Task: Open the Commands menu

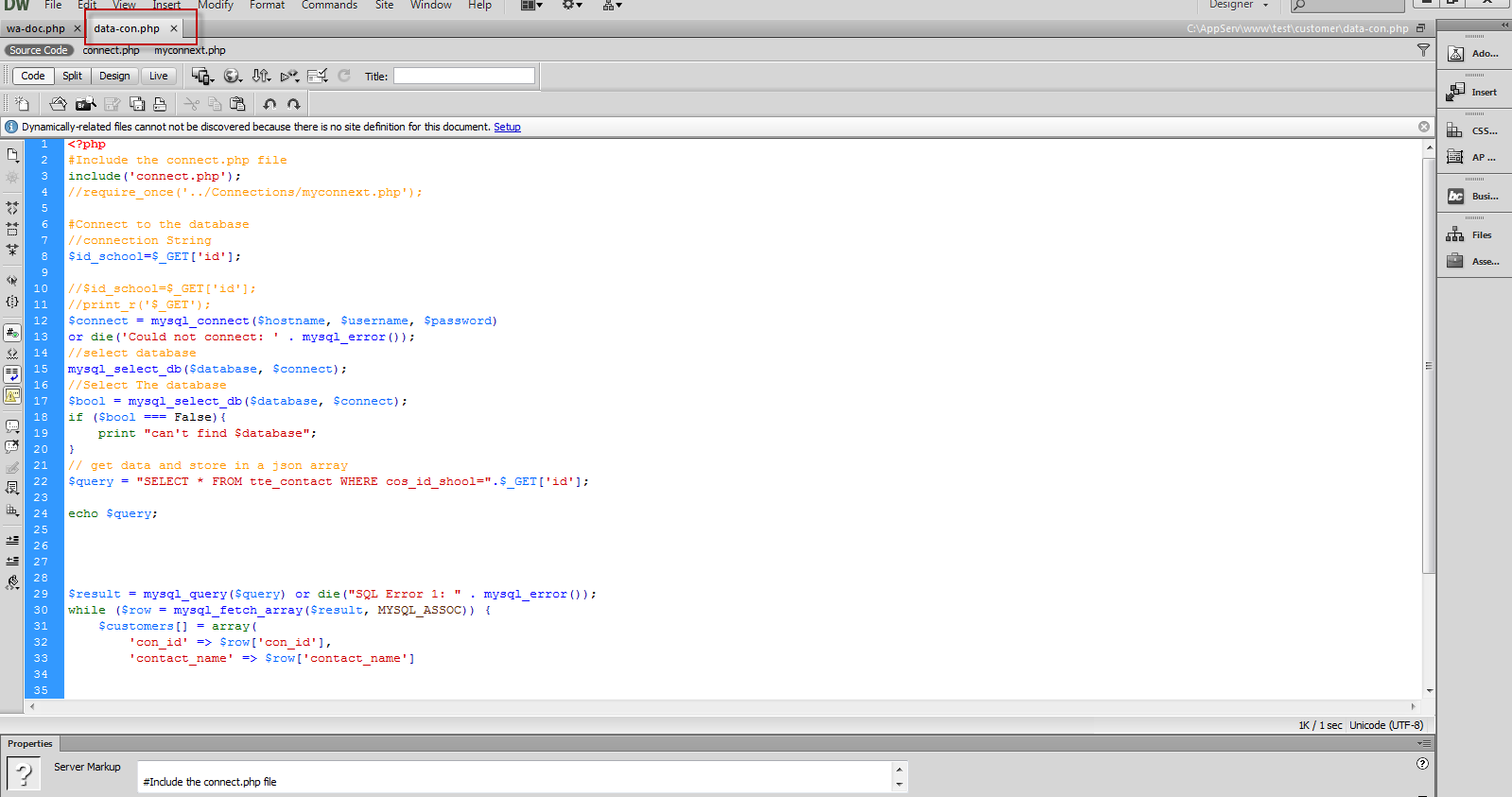Action: (329, 5)
